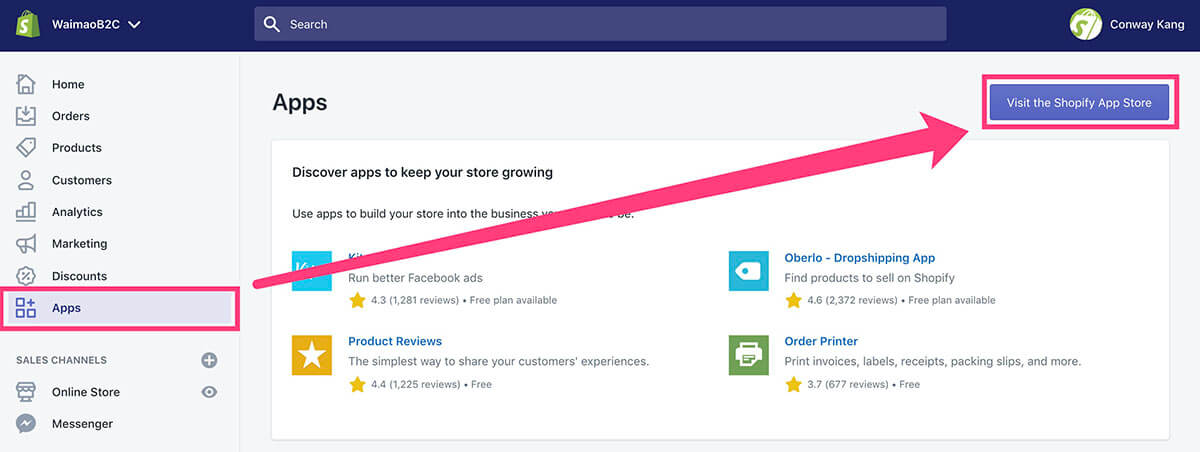Click the Products tag icon
1200x452 pixels.
pyautogui.click(x=26, y=148)
